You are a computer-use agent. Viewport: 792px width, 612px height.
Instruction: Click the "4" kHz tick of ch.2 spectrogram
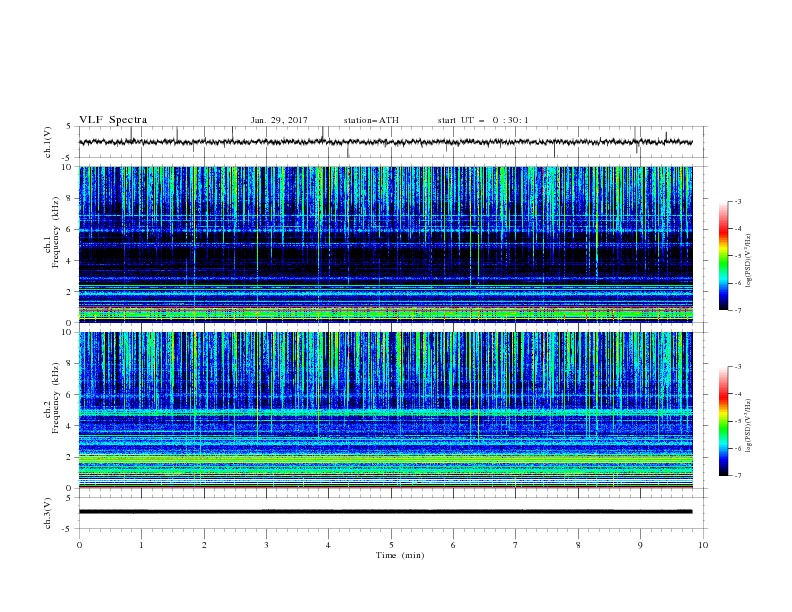tap(70, 426)
